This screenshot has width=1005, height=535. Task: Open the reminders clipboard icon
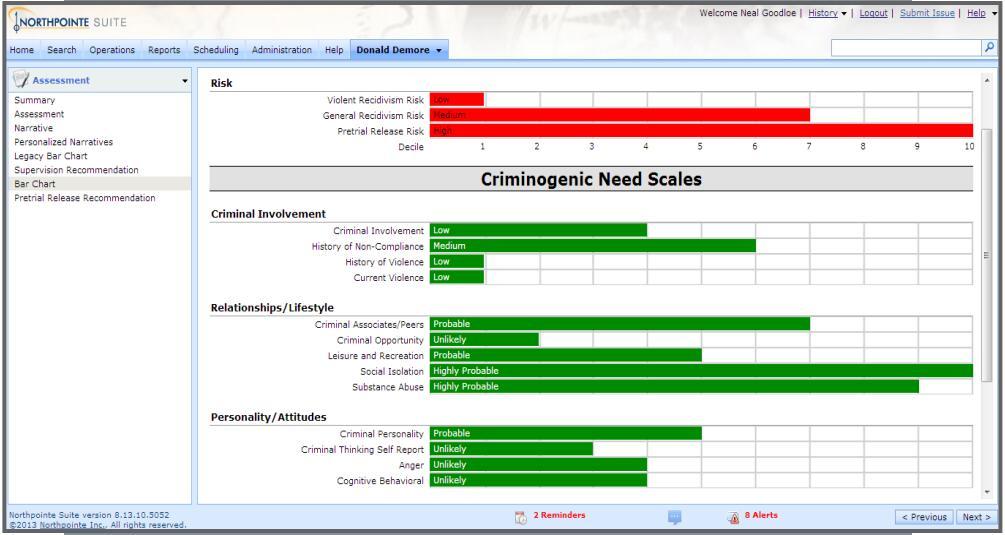tap(521, 517)
